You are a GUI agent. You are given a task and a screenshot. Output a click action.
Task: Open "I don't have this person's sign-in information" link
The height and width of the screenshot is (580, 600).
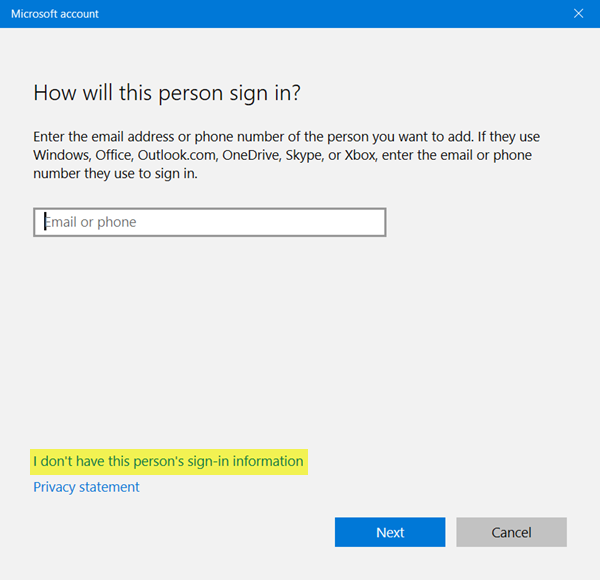[x=168, y=461]
